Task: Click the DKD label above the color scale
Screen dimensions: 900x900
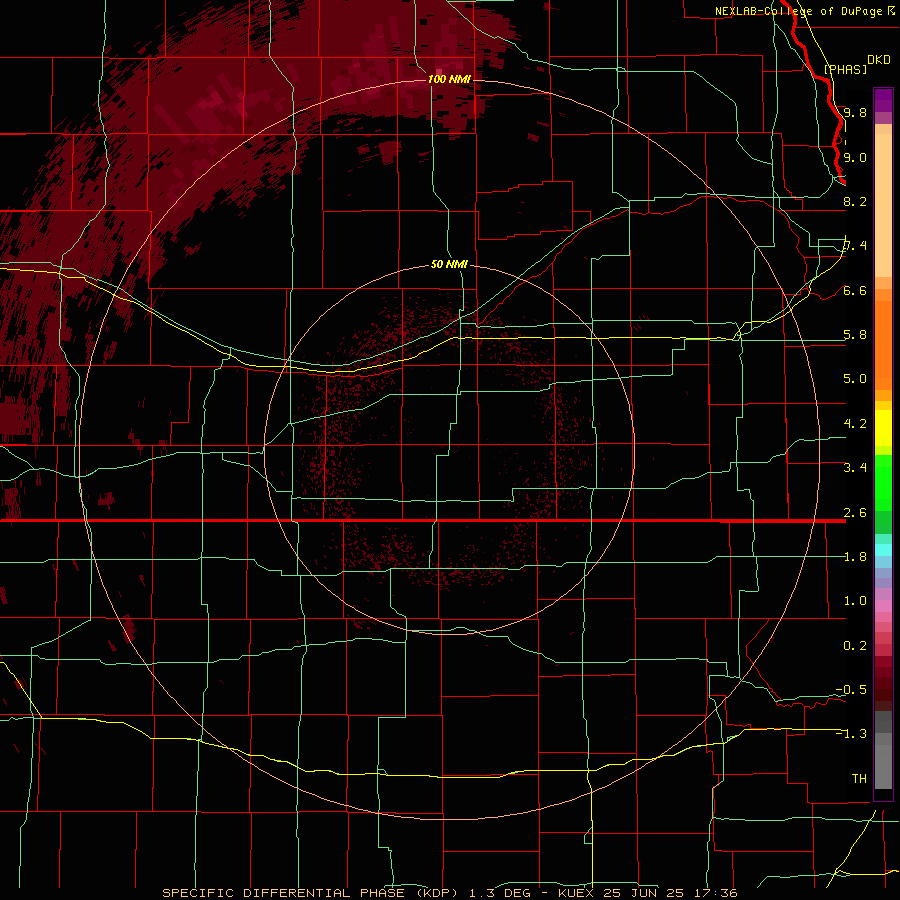Action: [x=879, y=60]
